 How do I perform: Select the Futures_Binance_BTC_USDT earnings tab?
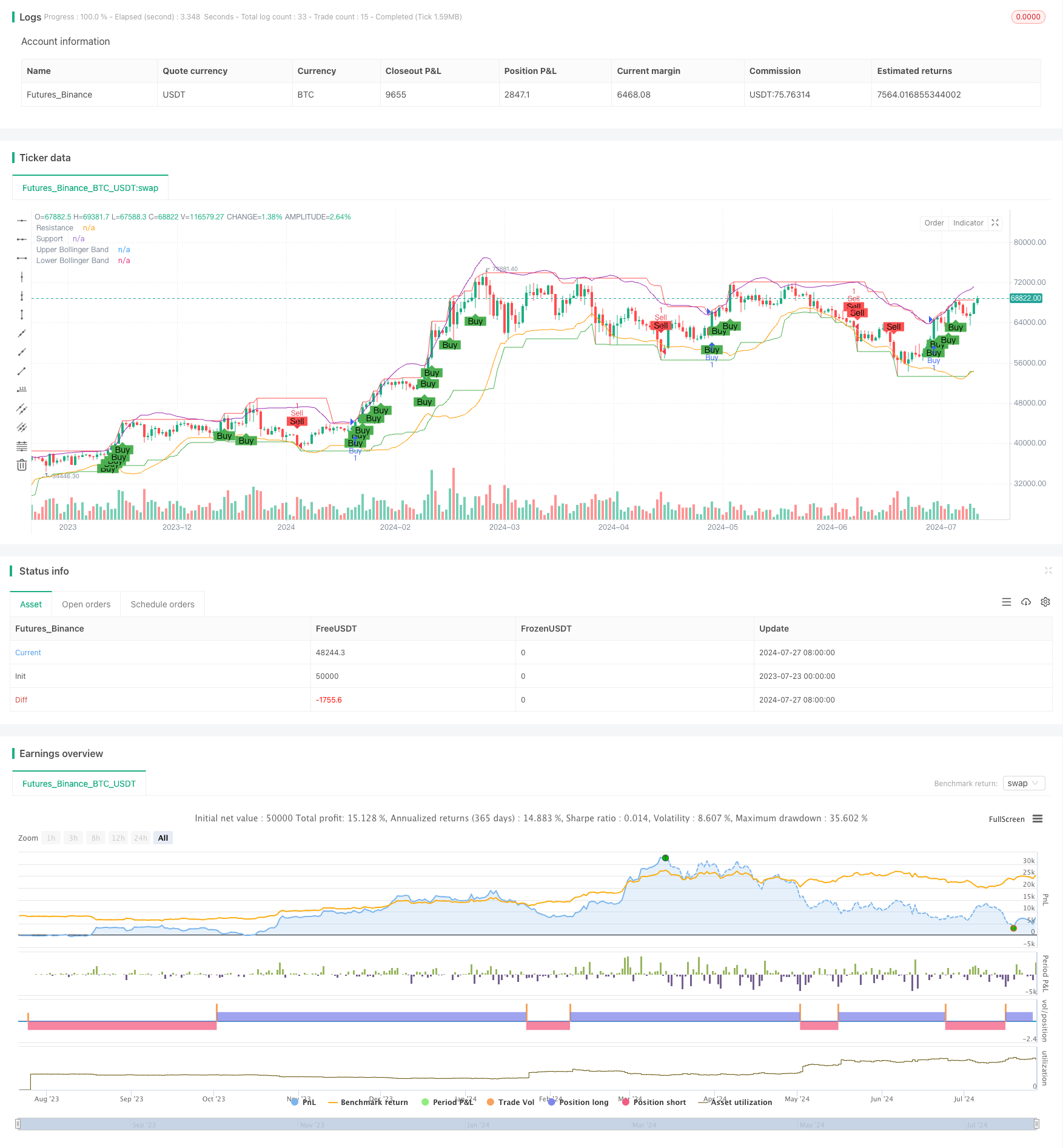79,784
